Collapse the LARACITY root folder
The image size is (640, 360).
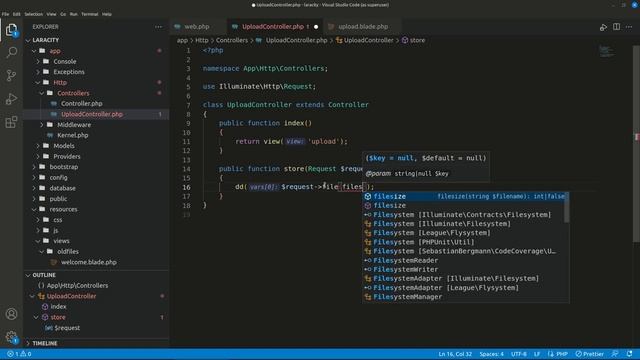tap(28, 40)
